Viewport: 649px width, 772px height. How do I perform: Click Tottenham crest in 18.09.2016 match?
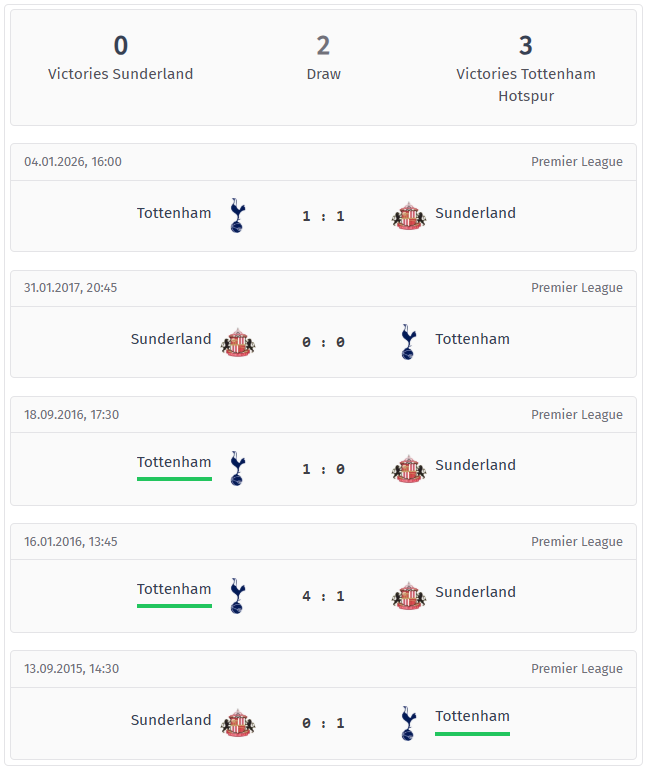237,468
